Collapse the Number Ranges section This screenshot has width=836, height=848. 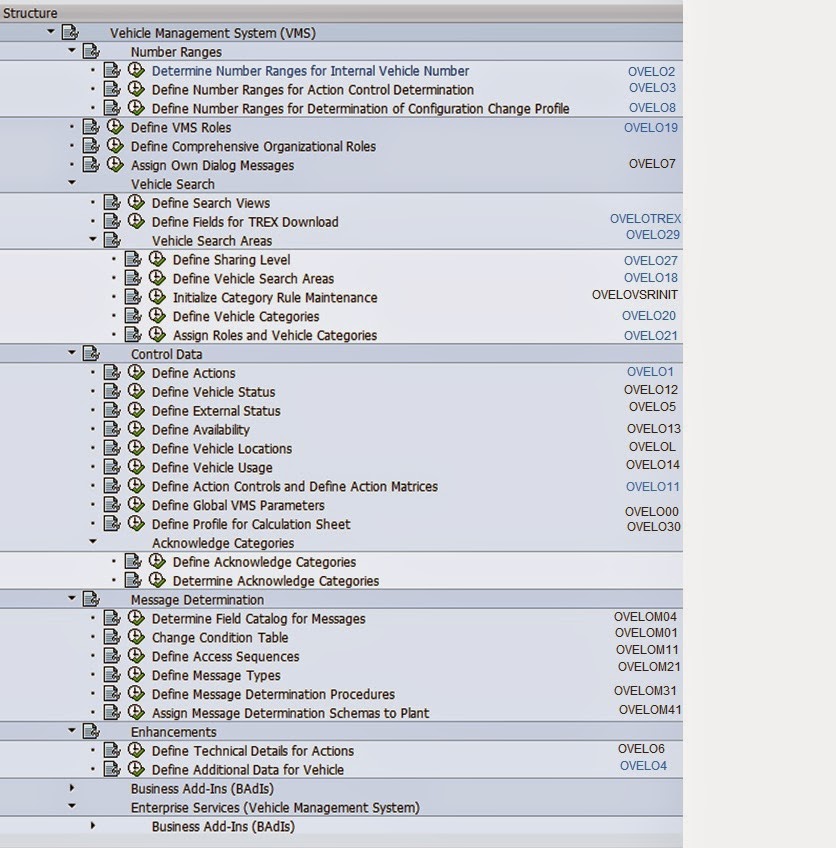tap(69, 51)
